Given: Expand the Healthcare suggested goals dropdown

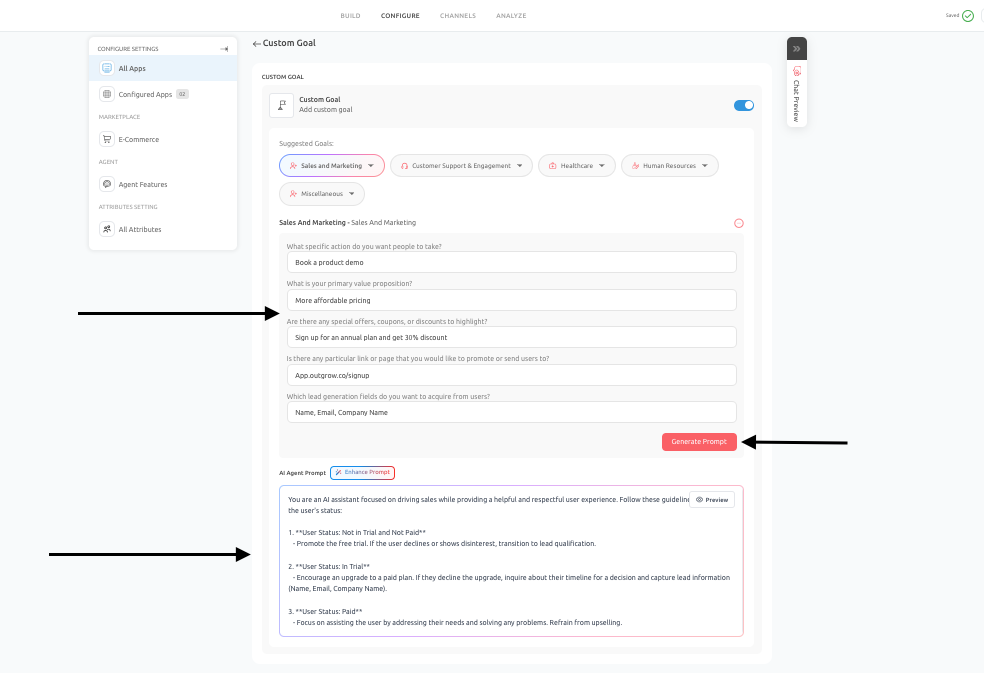Looking at the screenshot, I should (x=577, y=166).
